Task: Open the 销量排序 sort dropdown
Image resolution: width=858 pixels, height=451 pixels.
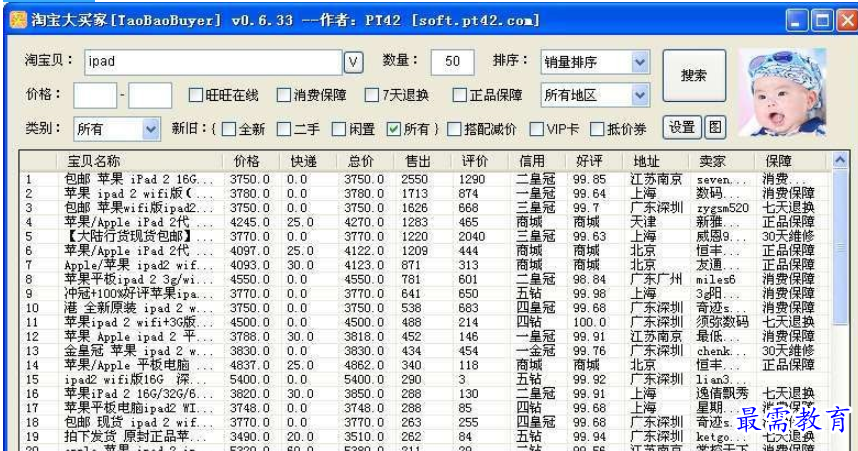Action: pos(595,62)
